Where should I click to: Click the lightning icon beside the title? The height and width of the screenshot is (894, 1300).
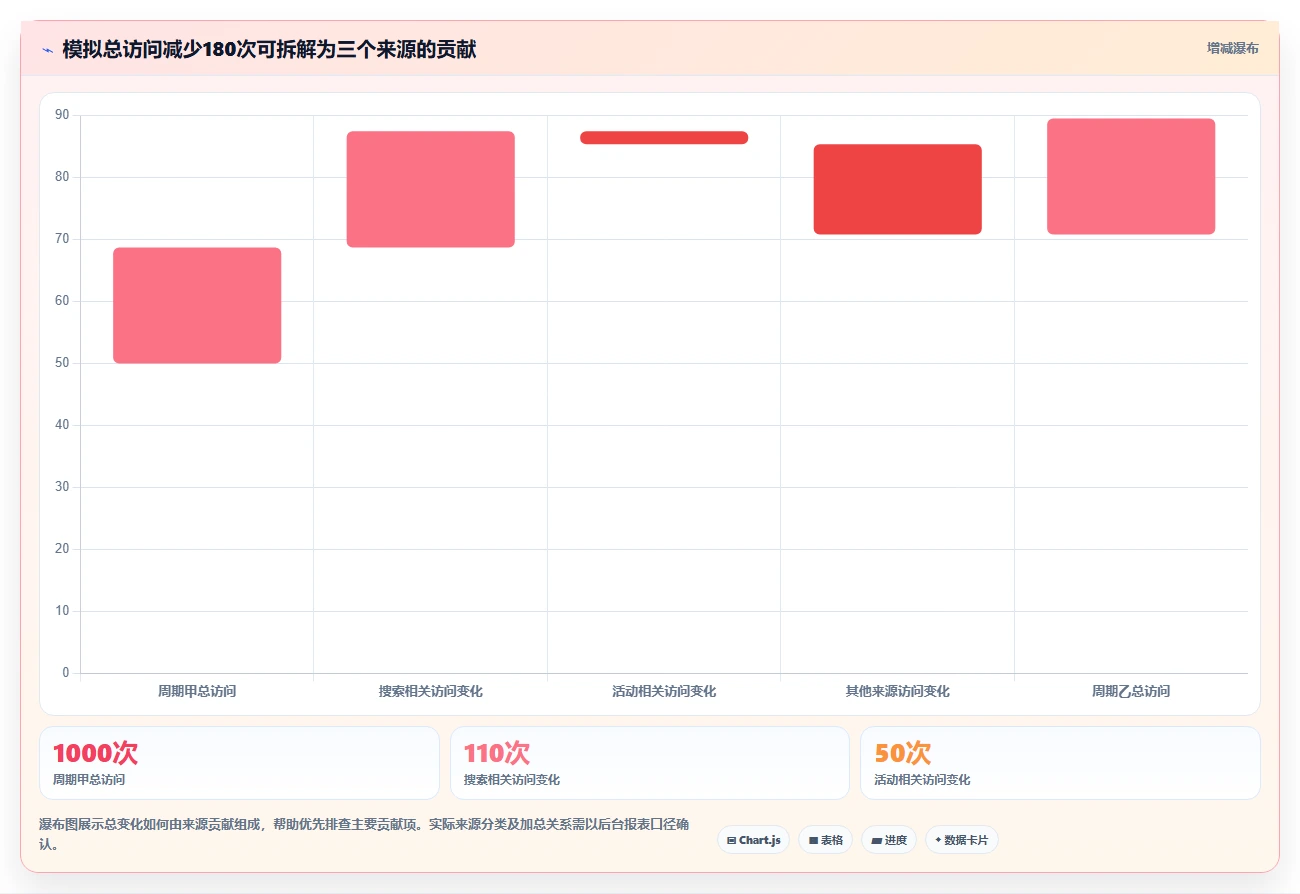47,50
